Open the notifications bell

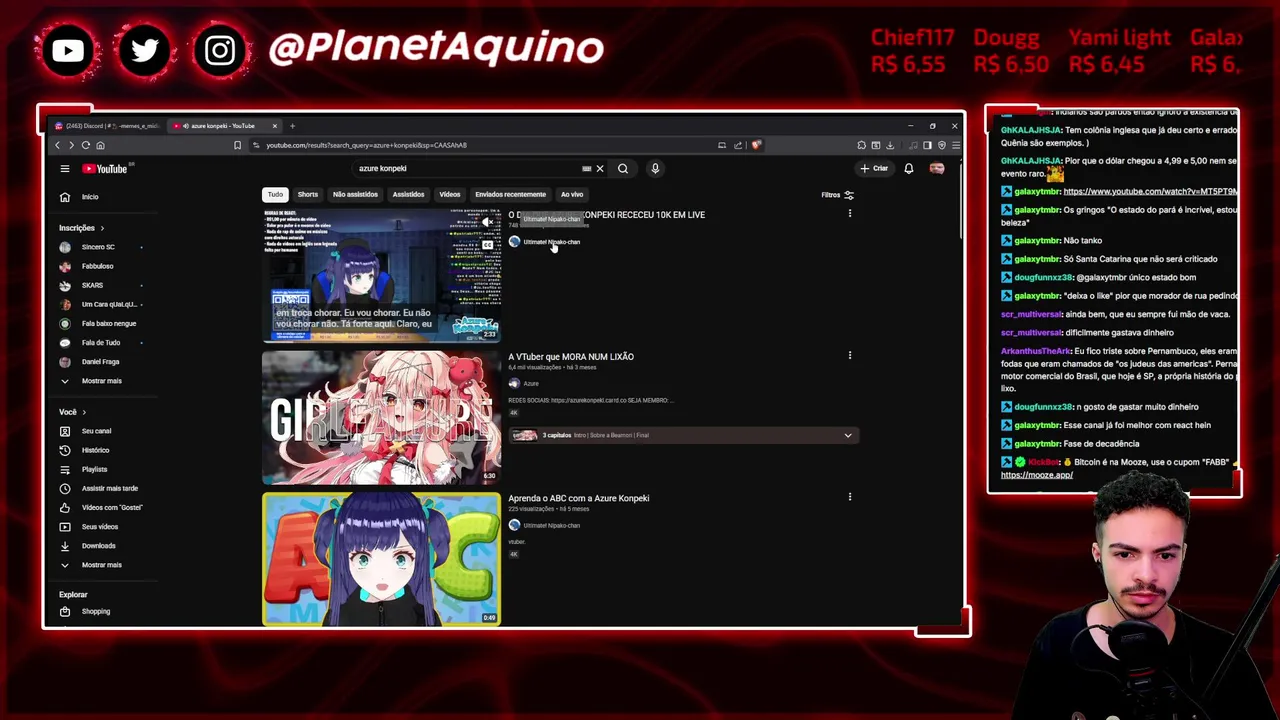(x=909, y=169)
